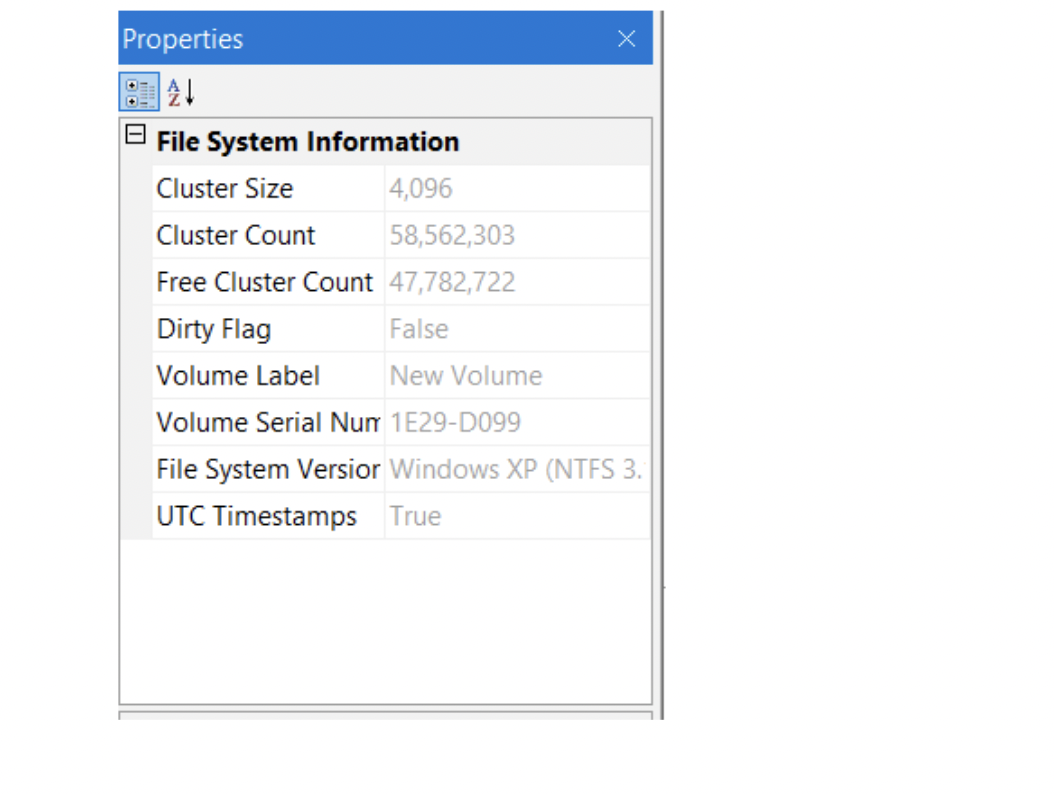This screenshot has width=1054, height=794.
Task: Select the Volume Serial Number label
Action: pos(268,422)
